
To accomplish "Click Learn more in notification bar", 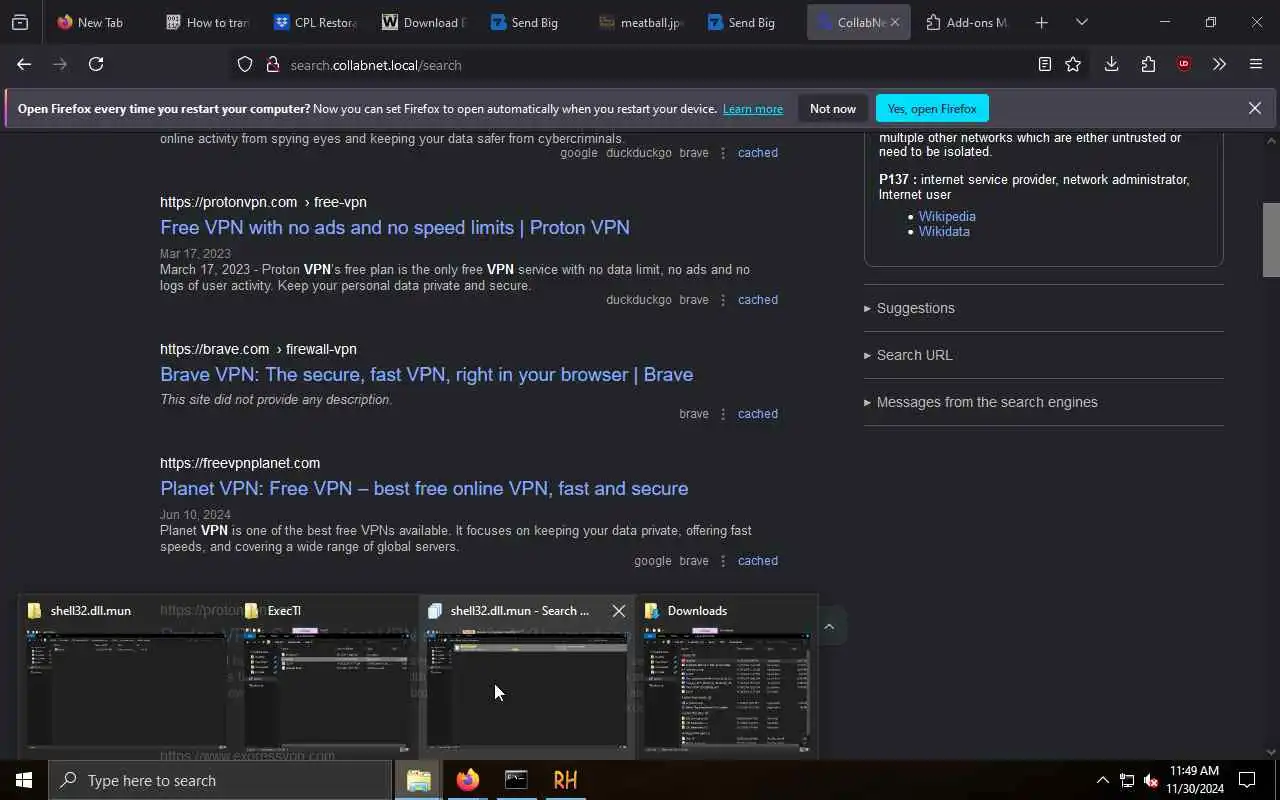I will pos(753,109).
